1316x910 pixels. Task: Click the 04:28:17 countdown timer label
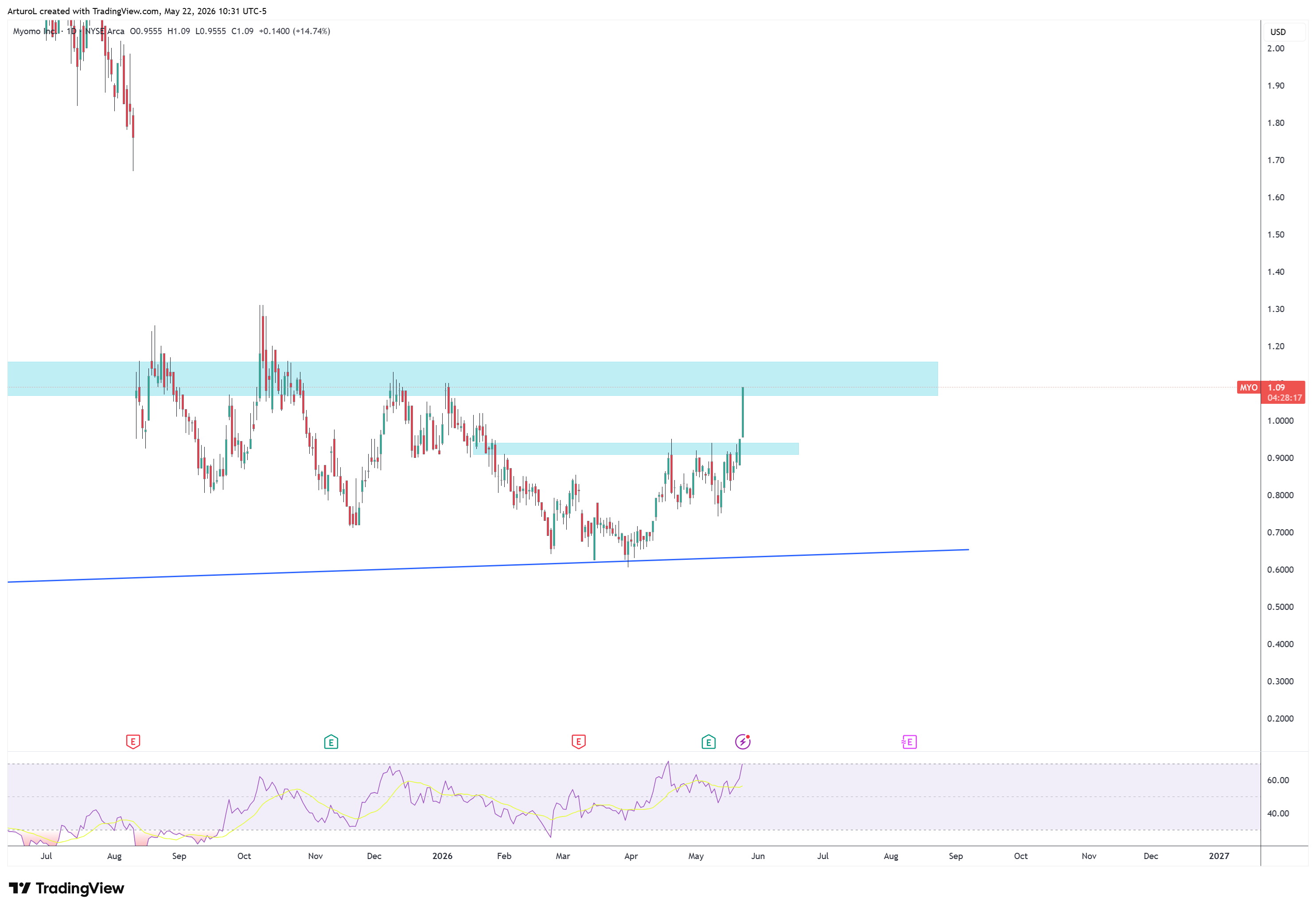point(1285,398)
